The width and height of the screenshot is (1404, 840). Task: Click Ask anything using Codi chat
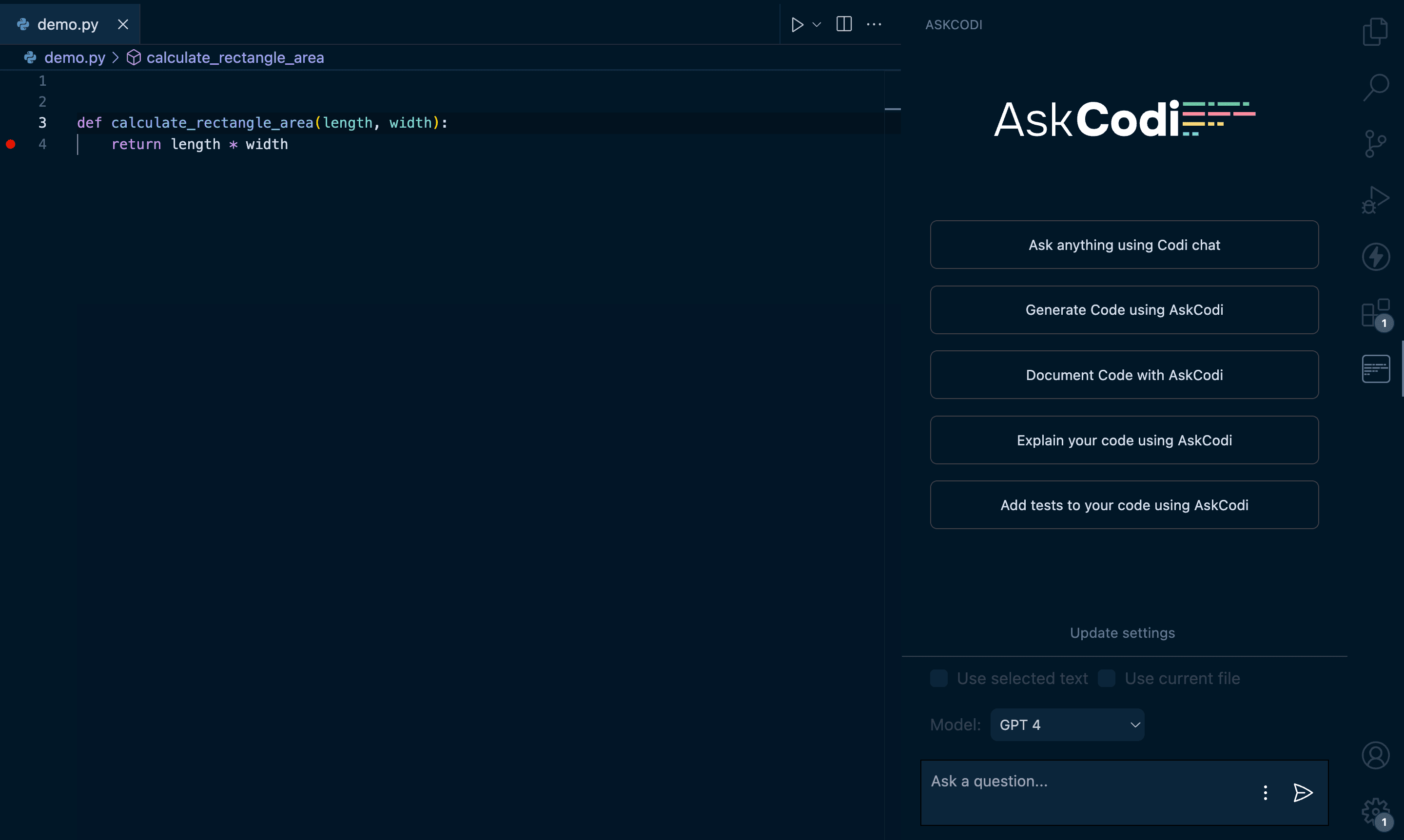pyautogui.click(x=1124, y=245)
